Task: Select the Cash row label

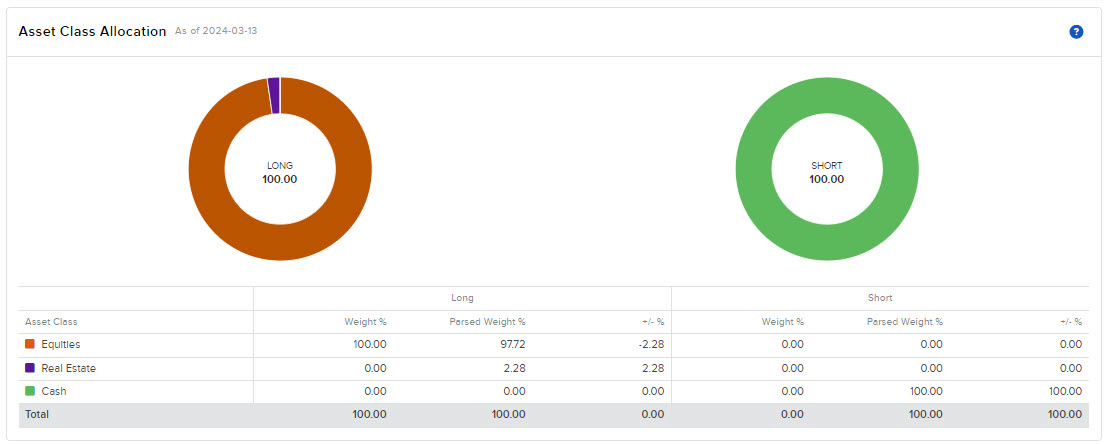Action: [x=54, y=391]
